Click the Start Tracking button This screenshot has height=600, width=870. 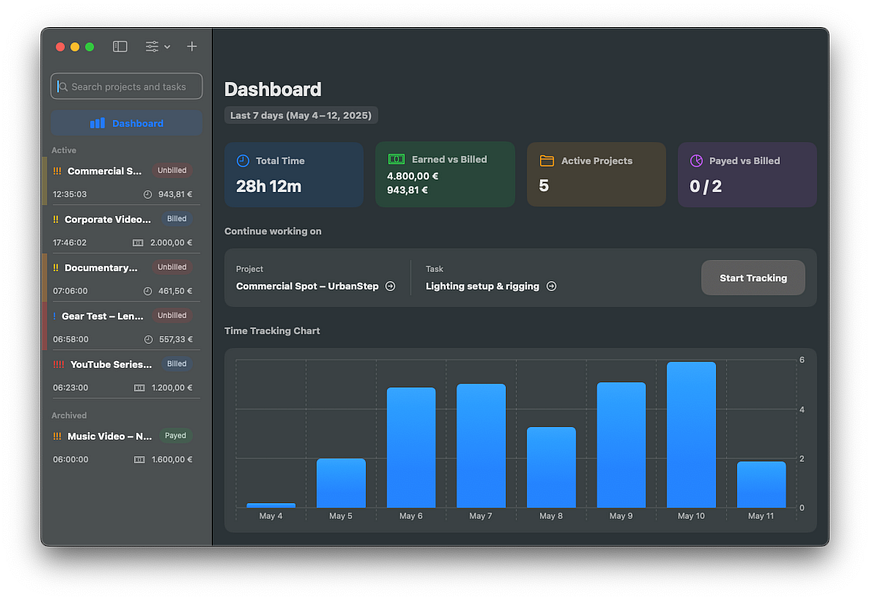753,278
